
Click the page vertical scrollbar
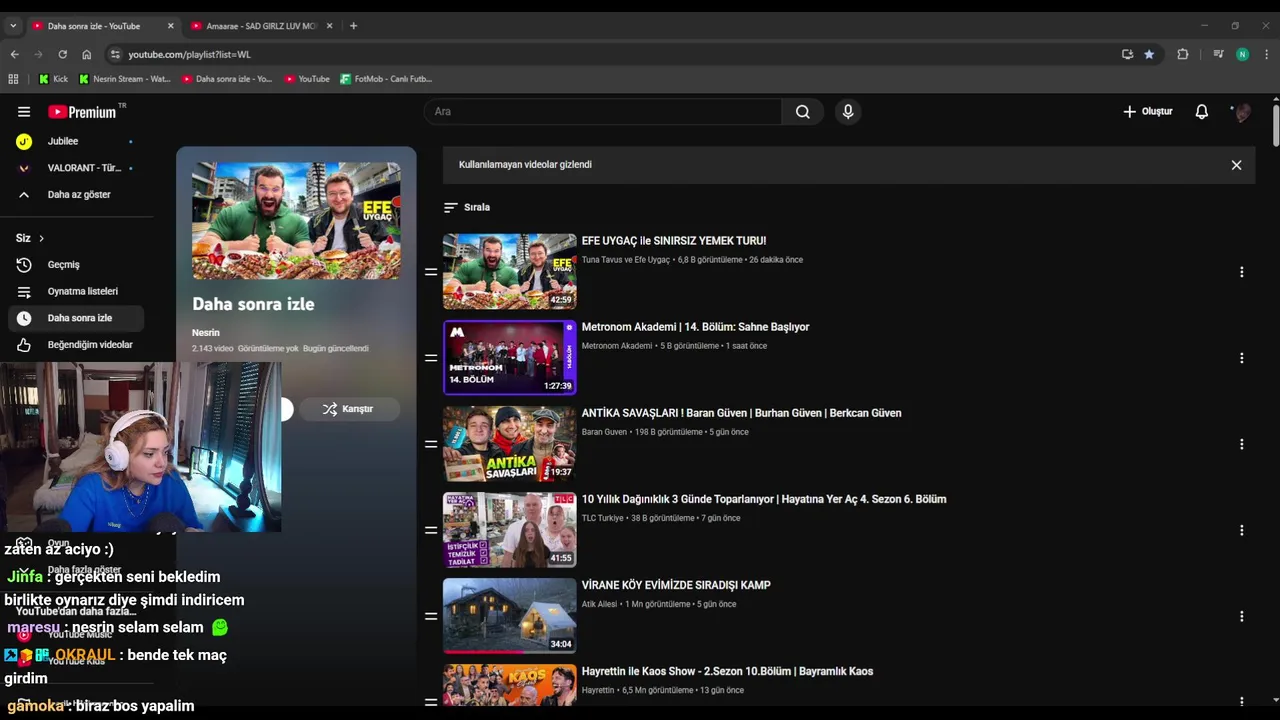pyautogui.click(x=1275, y=125)
